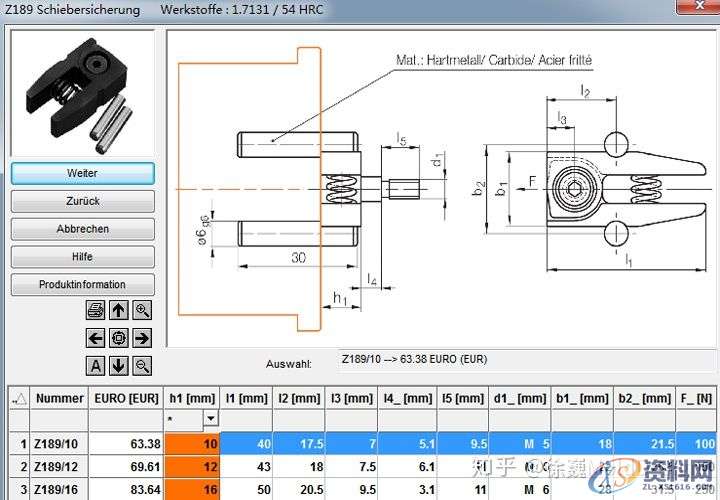This screenshot has height=500, width=720.
Task: Pan the drawing up with the up arrow
Action: (x=119, y=310)
